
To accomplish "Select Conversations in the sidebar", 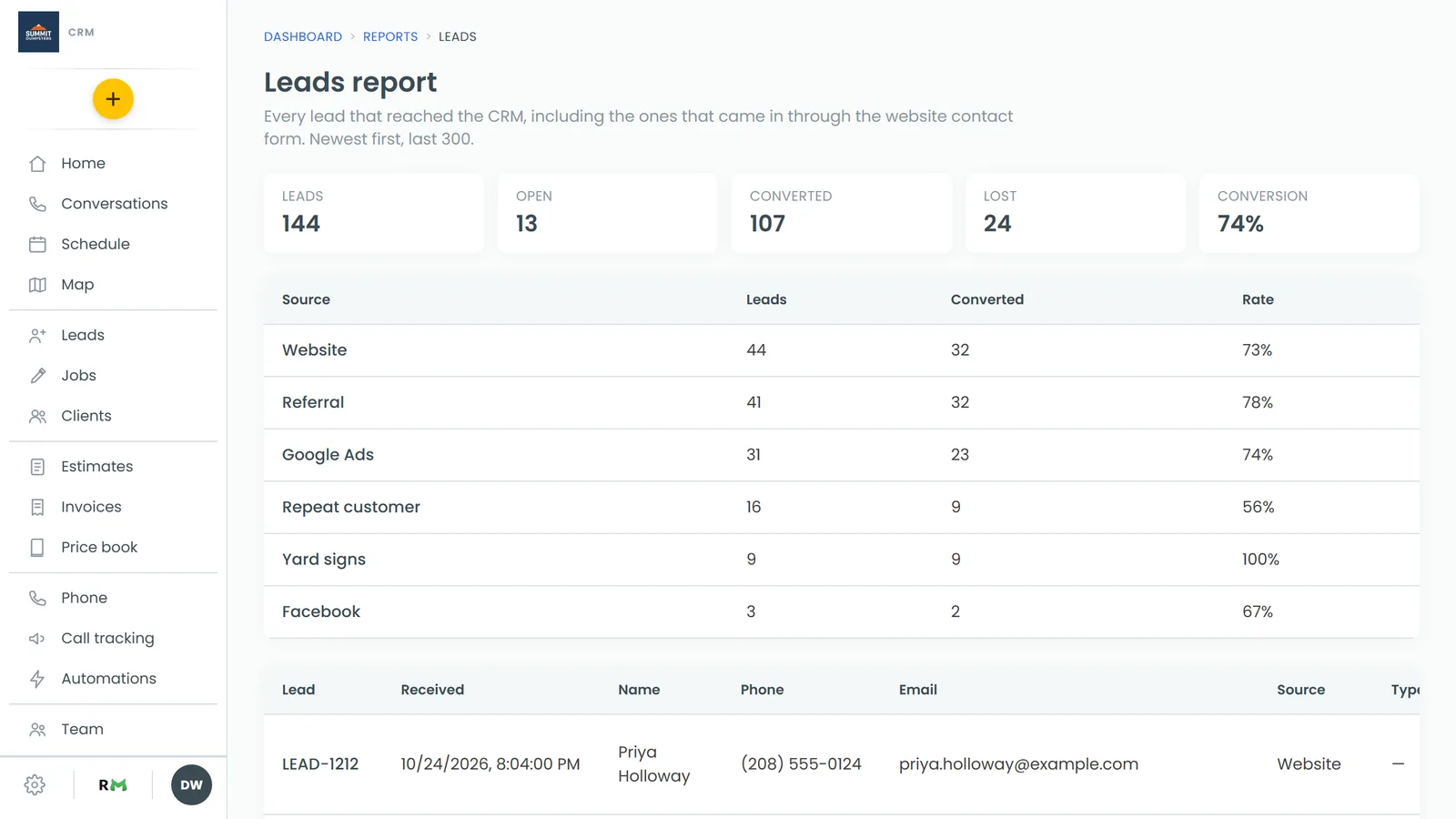I will 113,204.
